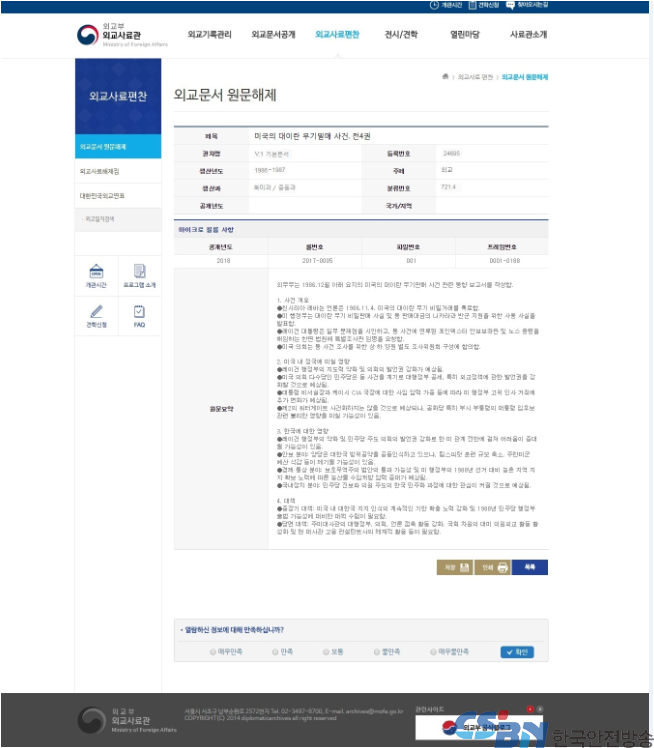
Task: Click the 원문요약 row label
Action: (222, 409)
